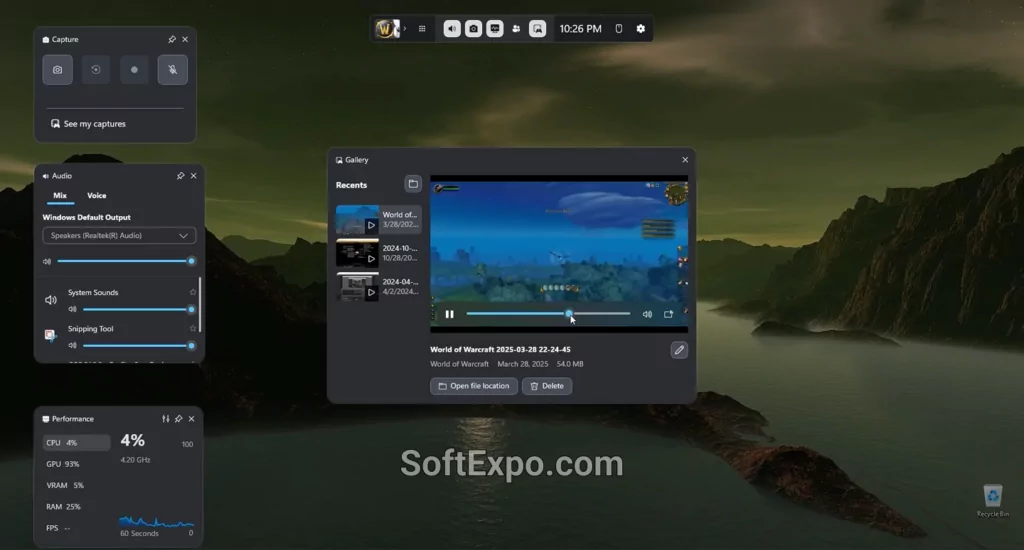Select the GPU 93% metric in Performance

point(76,464)
